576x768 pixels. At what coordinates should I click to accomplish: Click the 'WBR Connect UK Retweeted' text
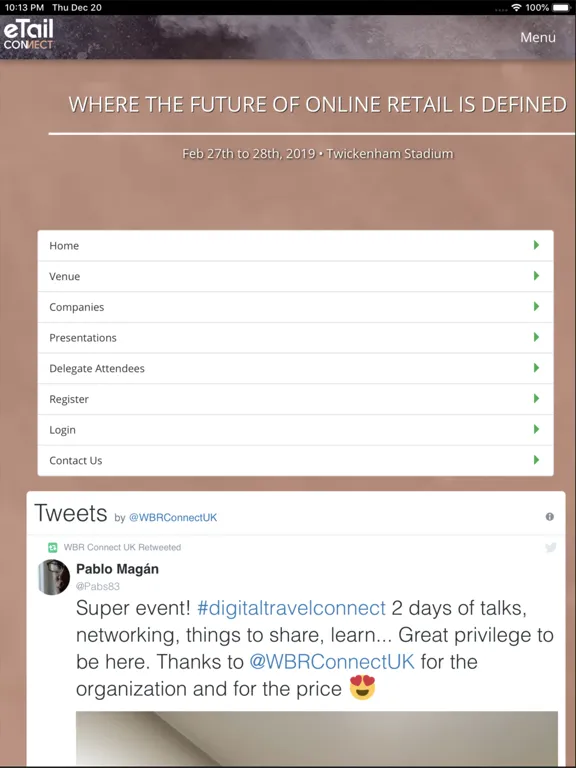pyautogui.click(x=122, y=548)
